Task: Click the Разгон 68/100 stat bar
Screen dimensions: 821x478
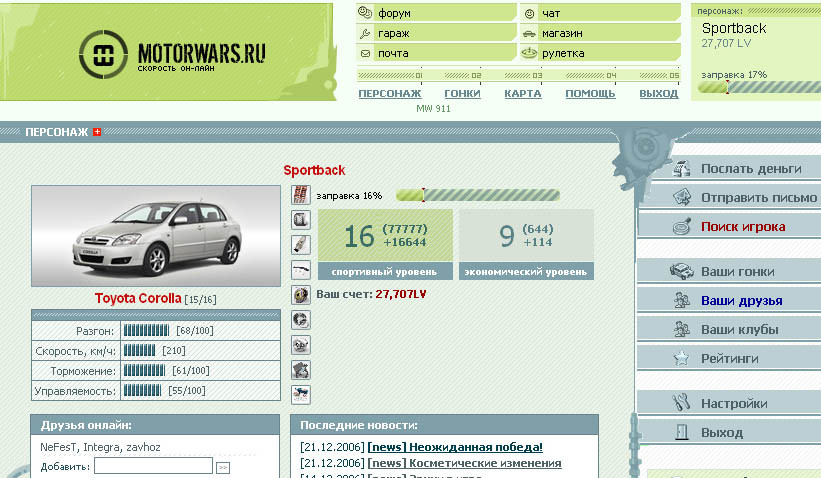Action: pyautogui.click(x=147, y=330)
